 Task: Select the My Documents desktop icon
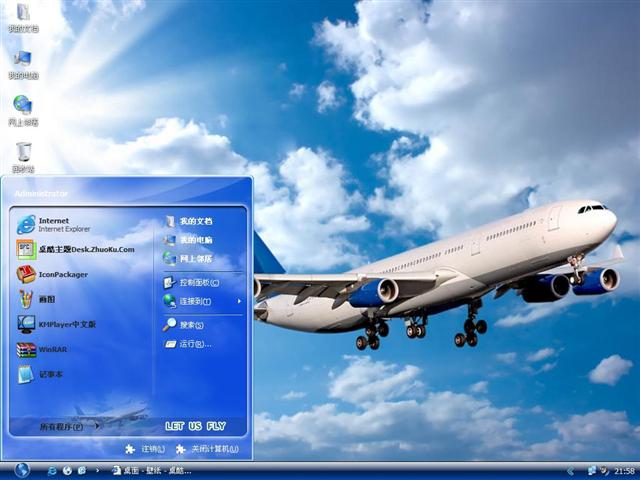[23, 18]
